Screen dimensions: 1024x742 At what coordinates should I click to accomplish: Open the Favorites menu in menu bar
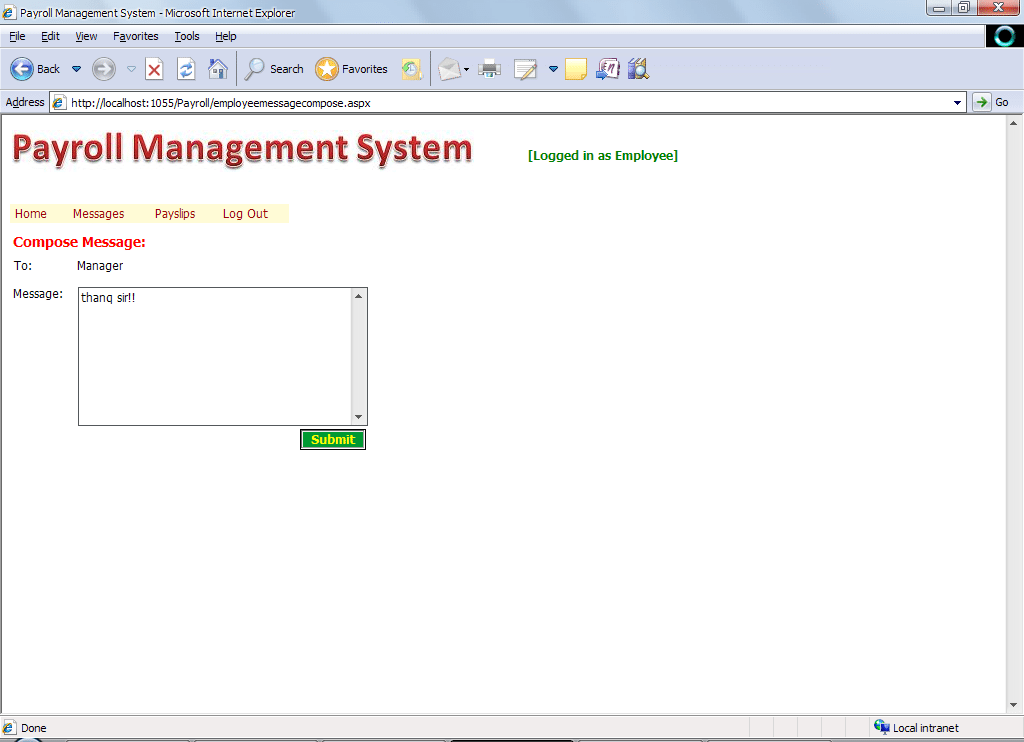coord(135,36)
